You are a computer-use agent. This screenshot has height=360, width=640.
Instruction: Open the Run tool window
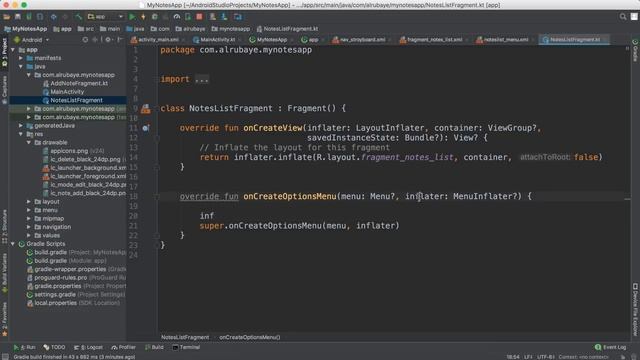pyautogui.click(x=24, y=347)
